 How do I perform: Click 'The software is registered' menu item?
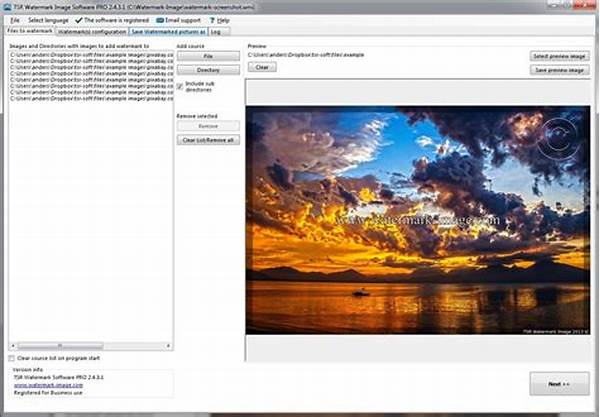(x=112, y=20)
